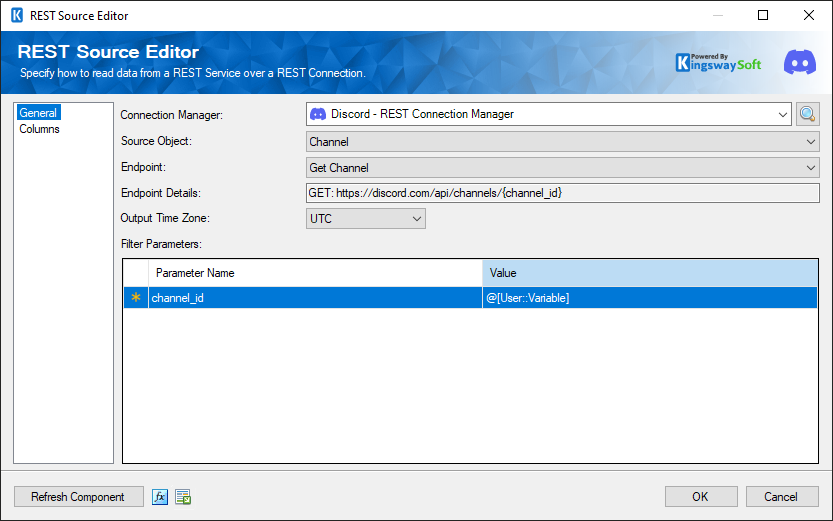Screen dimensions: 833x521
Task: Expand the Connection Manager dropdown
Action: tap(782, 115)
